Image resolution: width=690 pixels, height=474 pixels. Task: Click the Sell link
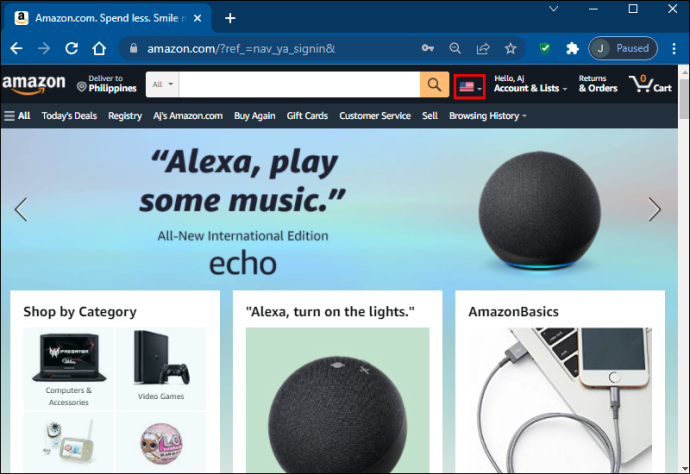pyautogui.click(x=429, y=116)
